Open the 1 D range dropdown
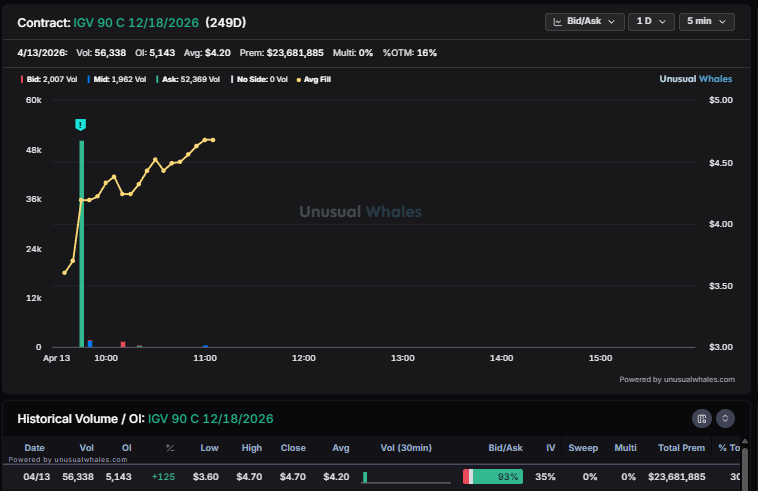This screenshot has width=758, height=491. 651,22
